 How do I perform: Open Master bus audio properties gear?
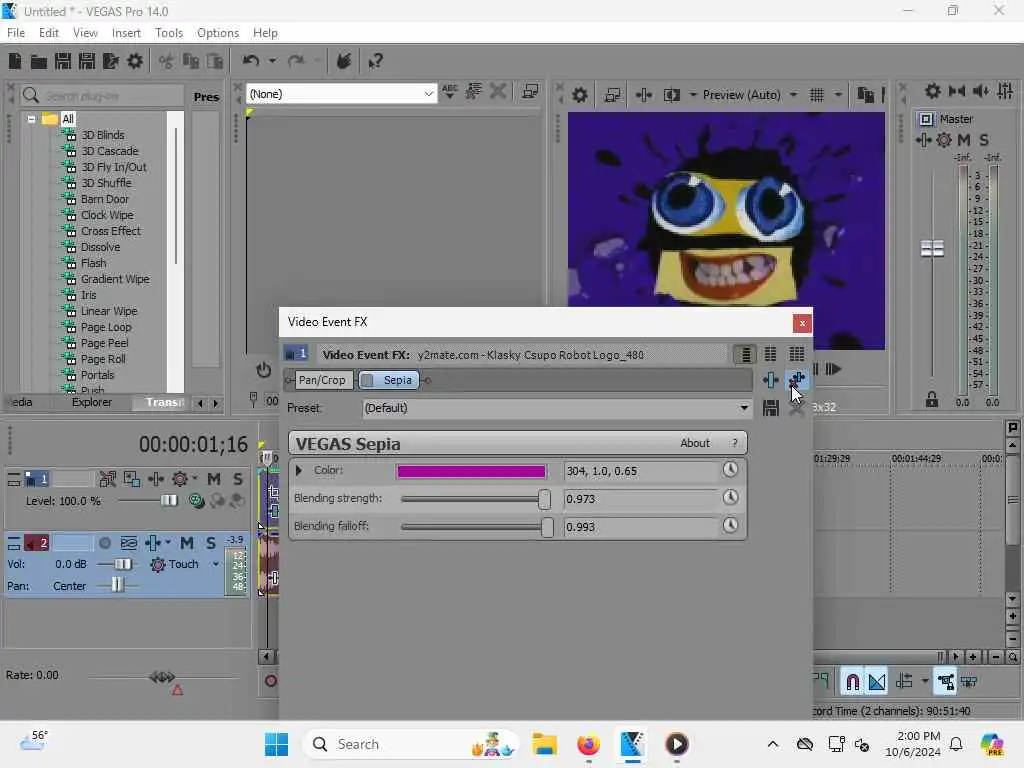click(x=933, y=91)
